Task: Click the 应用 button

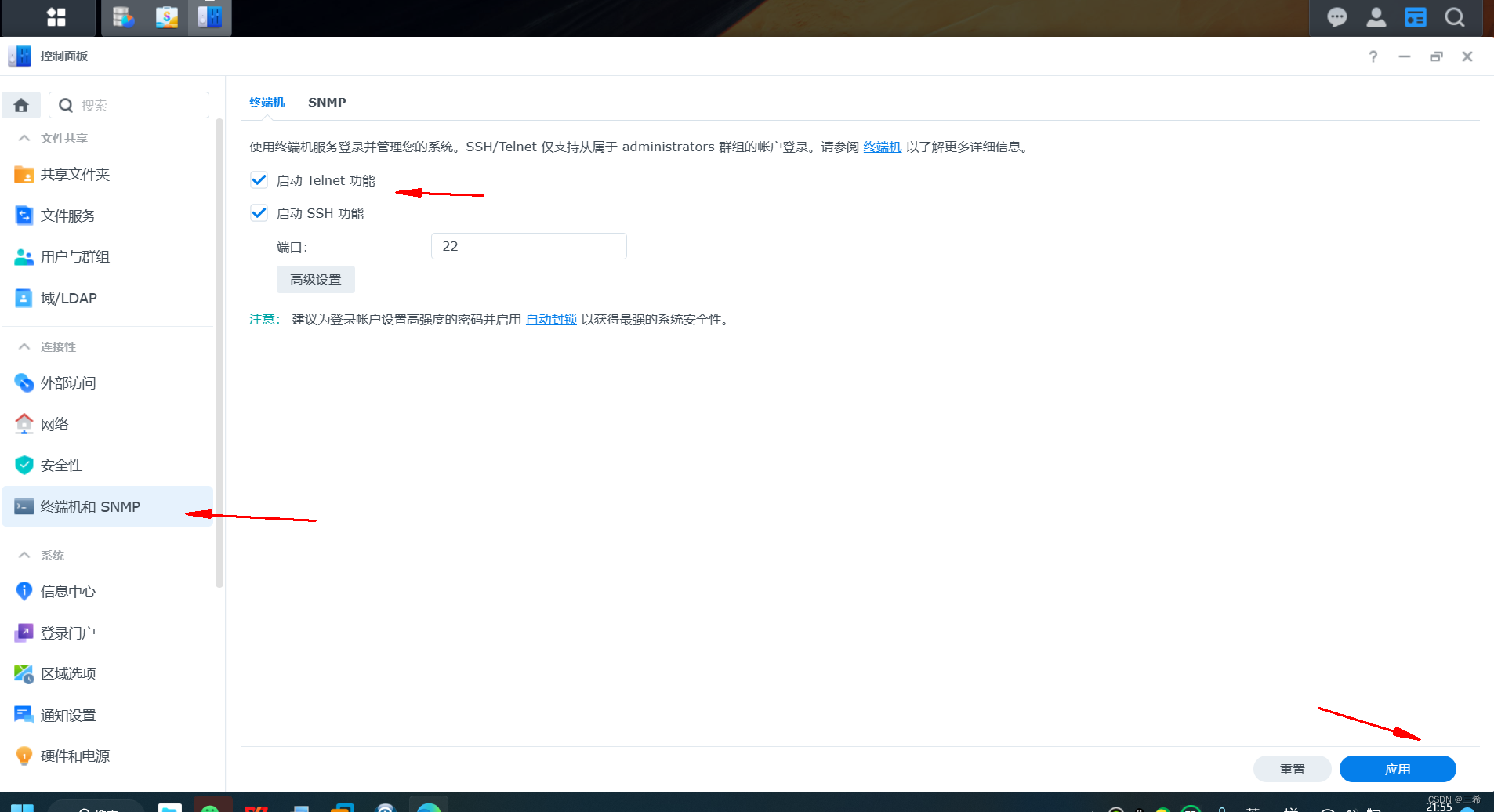Action: [x=1396, y=769]
